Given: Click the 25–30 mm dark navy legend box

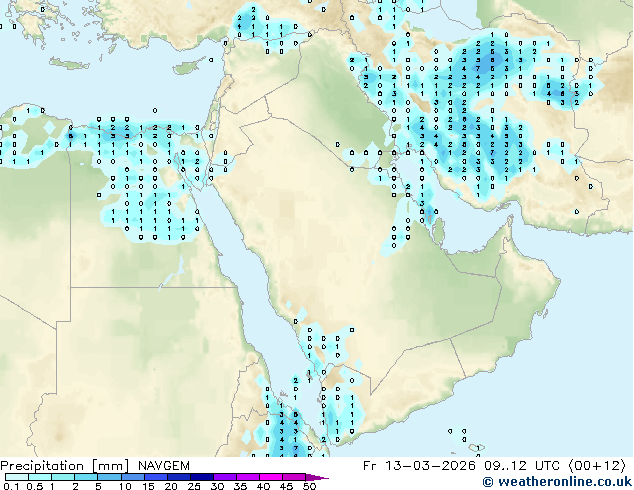Looking at the screenshot, I should click(202, 477).
